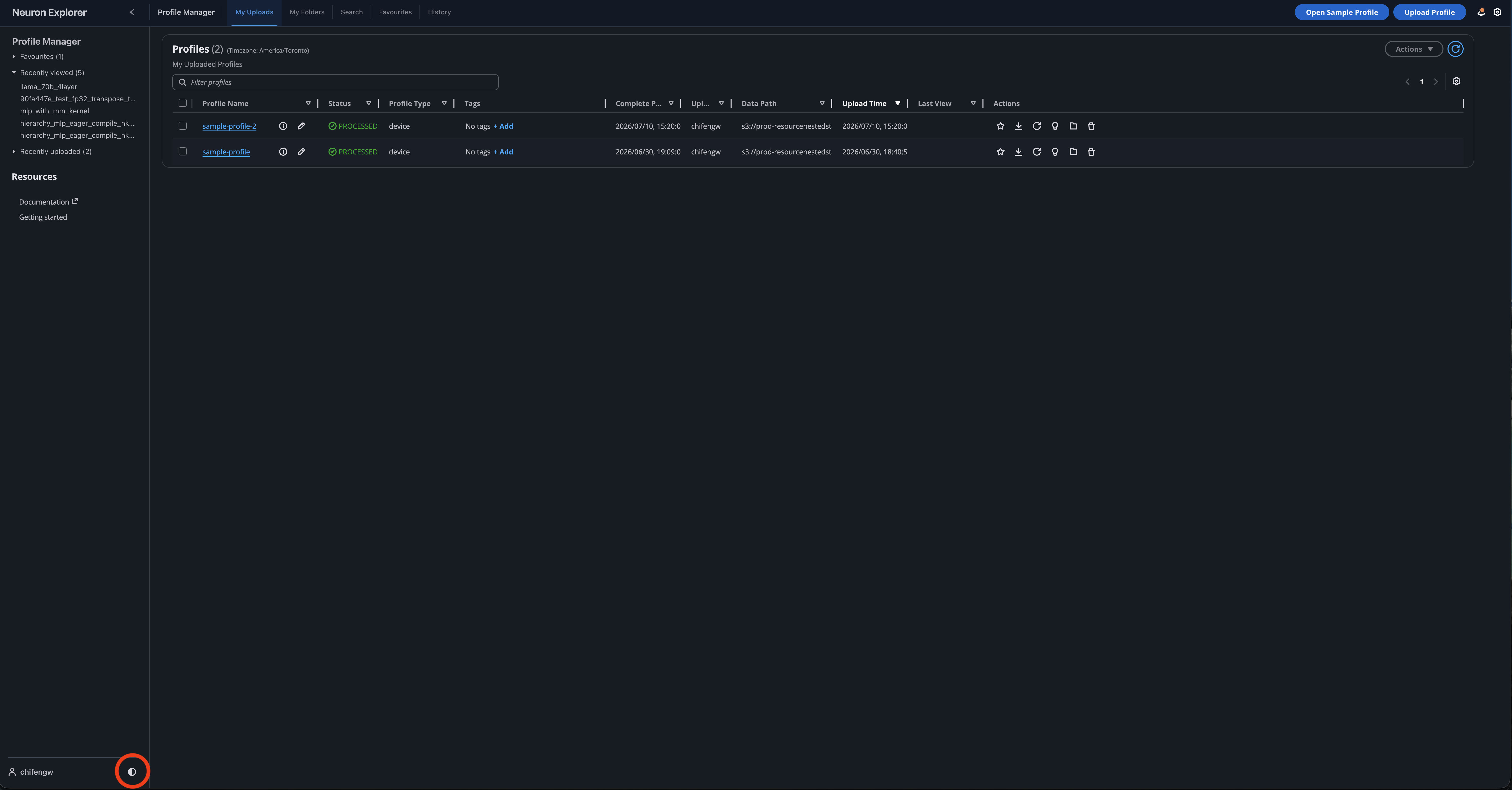This screenshot has width=1512, height=790.
Task: Reprocess the sample-profile row
Action: tap(1037, 151)
